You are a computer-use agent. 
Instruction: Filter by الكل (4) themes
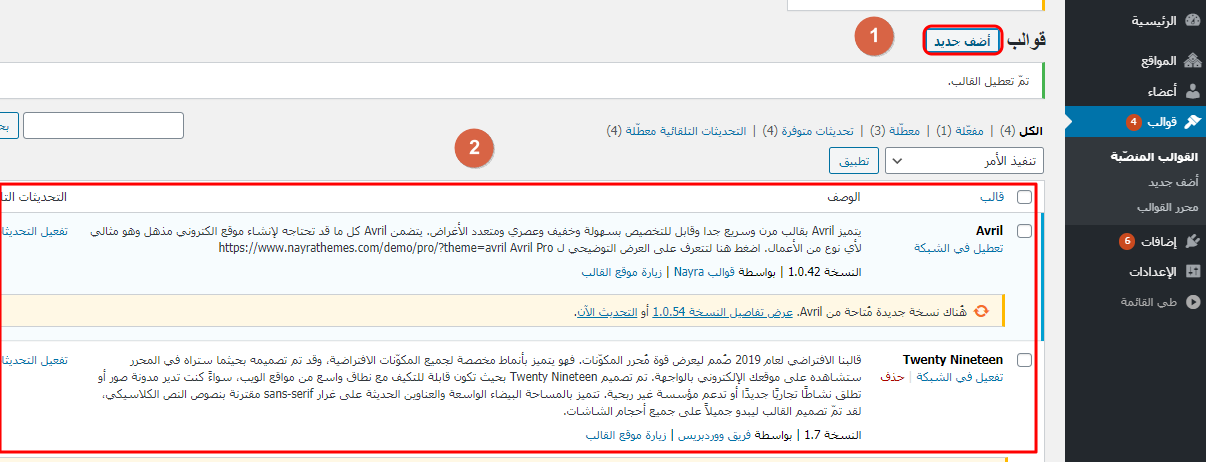click(x=1021, y=131)
